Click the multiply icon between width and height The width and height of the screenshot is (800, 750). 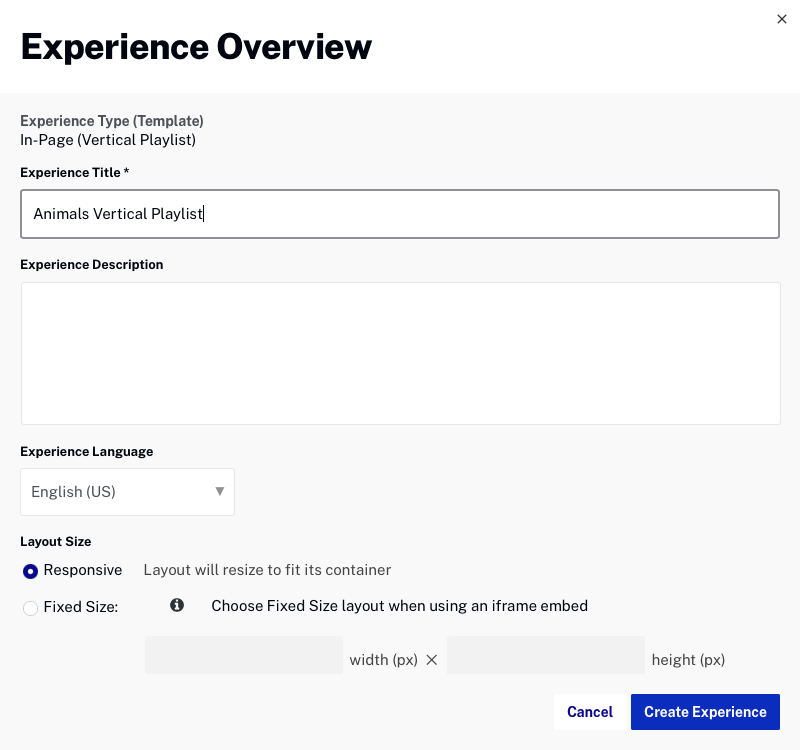click(432, 660)
